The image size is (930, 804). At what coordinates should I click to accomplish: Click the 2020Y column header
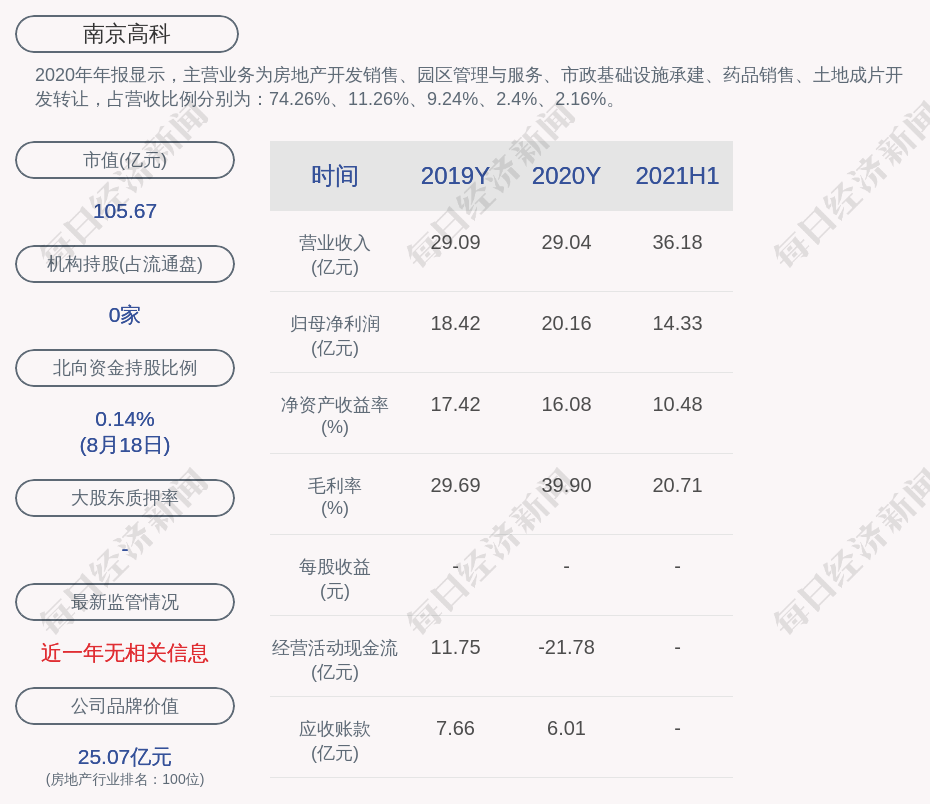click(x=566, y=176)
